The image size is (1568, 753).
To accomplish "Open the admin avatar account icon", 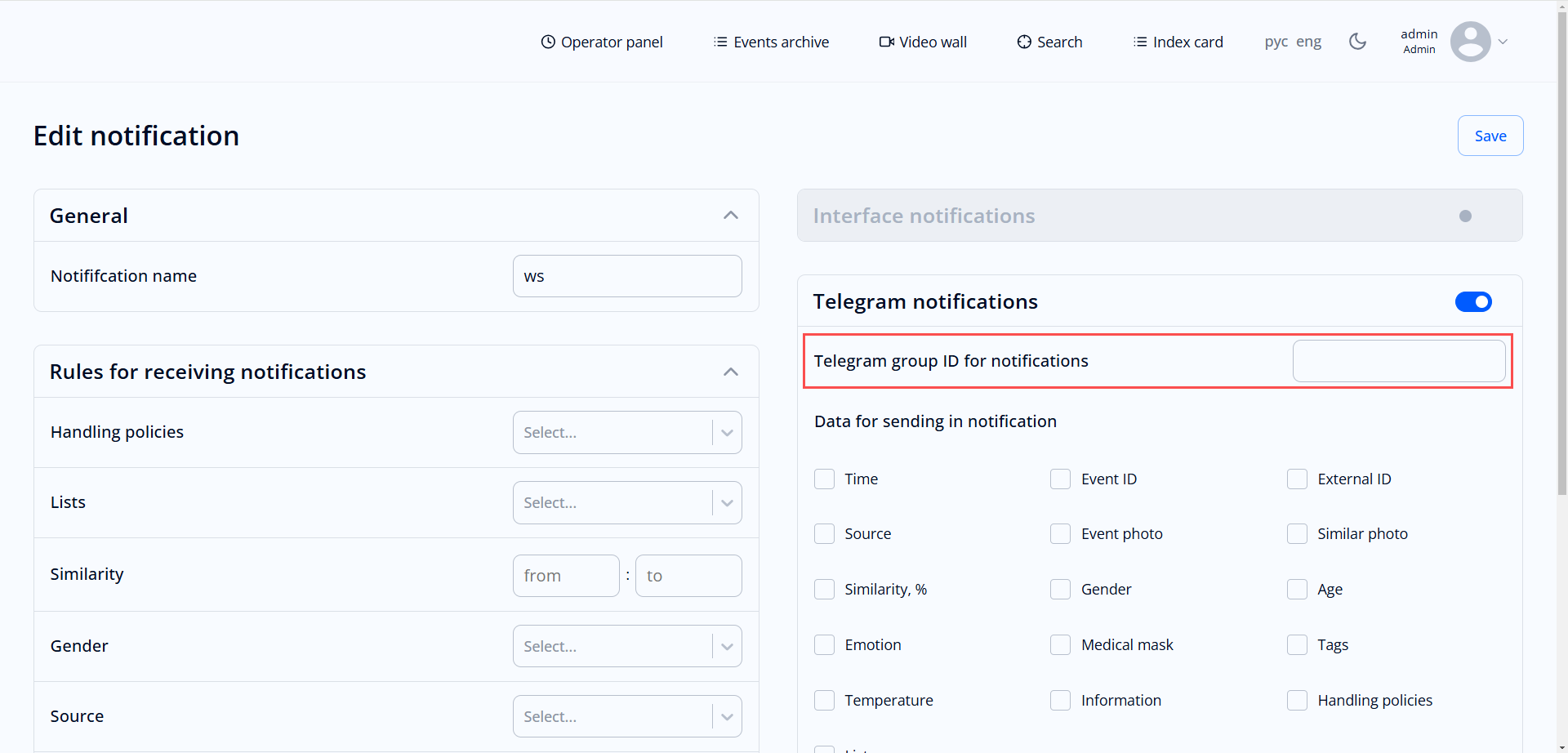I will click(x=1472, y=41).
